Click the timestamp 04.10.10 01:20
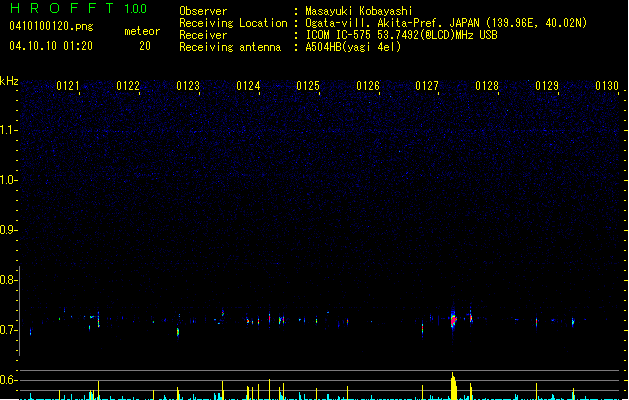The width and height of the screenshot is (629, 400). pos(51,46)
